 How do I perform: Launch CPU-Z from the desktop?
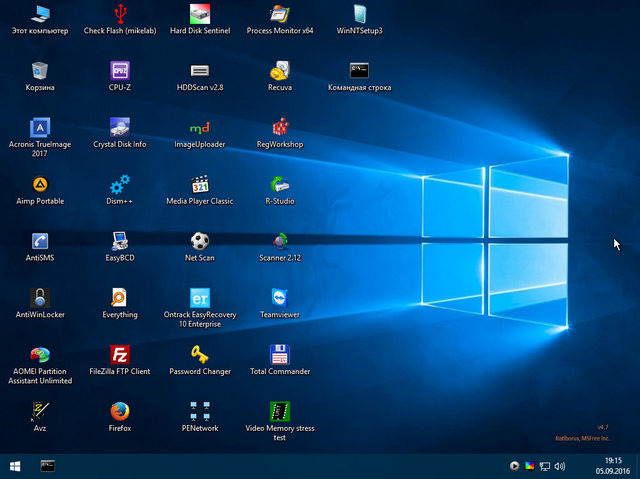(120, 70)
